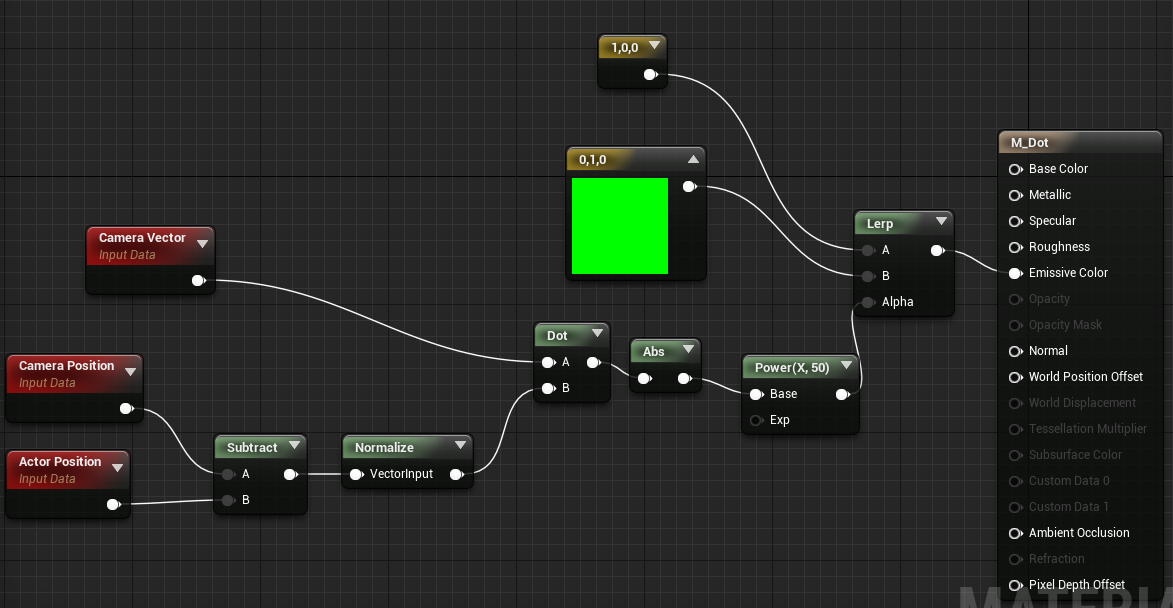The width and height of the screenshot is (1173, 608).
Task: Click the Actor Position output pin
Action: click(114, 505)
